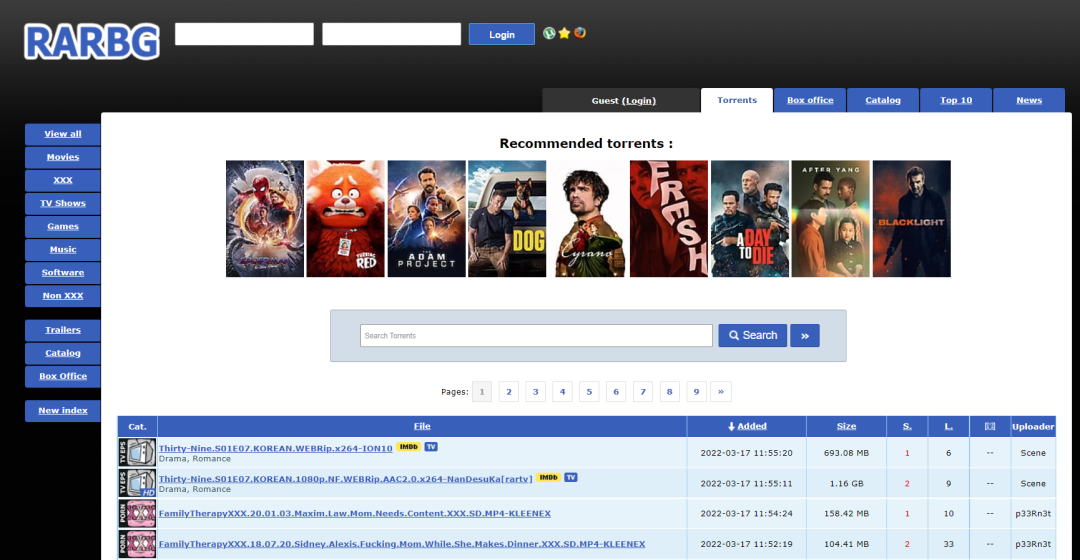The image size is (1080, 560).
Task: Open The Adam Project poster
Action: (x=426, y=219)
